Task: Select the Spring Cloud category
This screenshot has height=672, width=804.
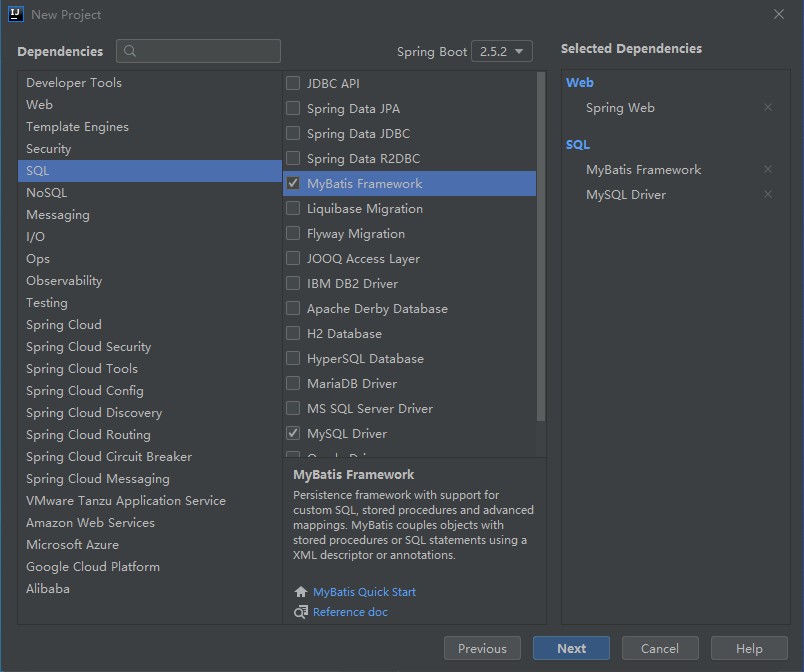Action: 64,324
